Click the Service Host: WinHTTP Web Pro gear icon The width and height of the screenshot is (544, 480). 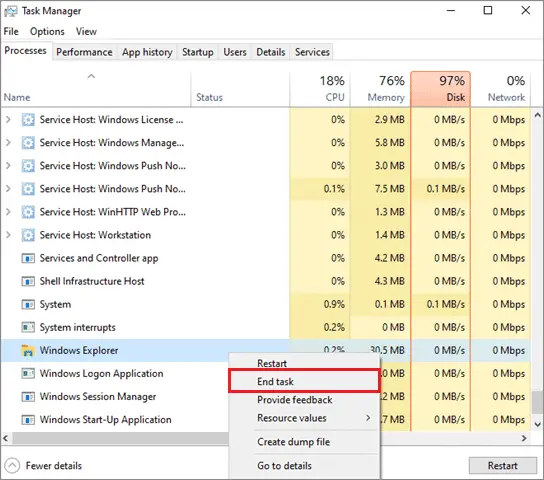(28, 212)
